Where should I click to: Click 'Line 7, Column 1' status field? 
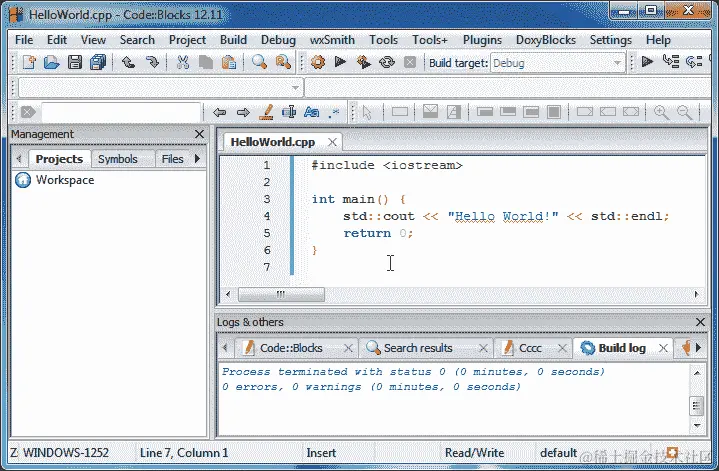tap(184, 453)
